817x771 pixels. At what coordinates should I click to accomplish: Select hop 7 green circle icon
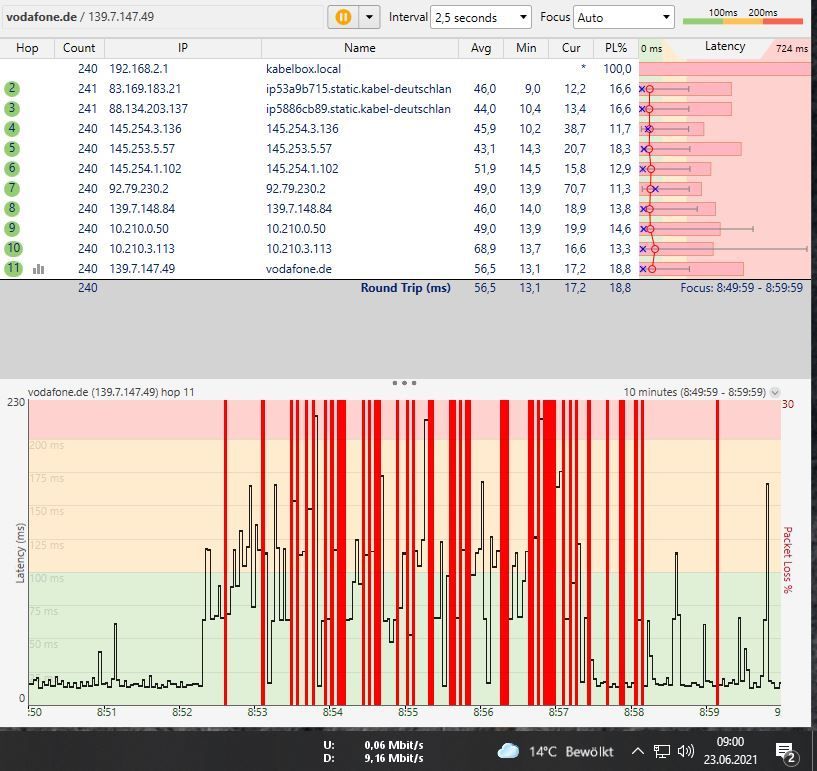12,188
